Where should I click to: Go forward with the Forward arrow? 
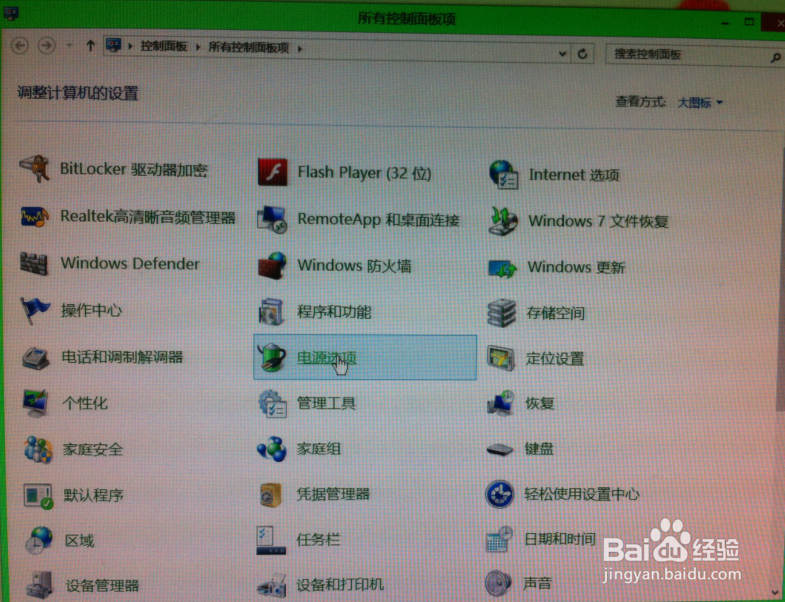(x=47, y=46)
